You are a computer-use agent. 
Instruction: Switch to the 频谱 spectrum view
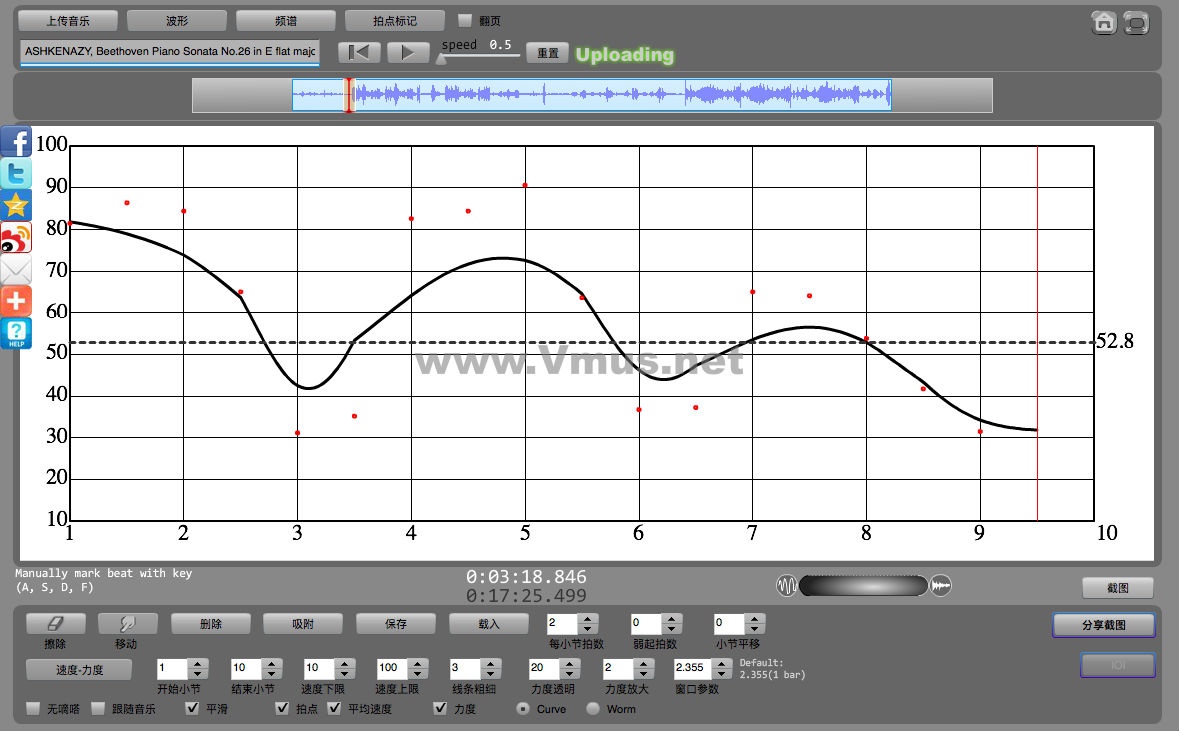tap(286, 20)
